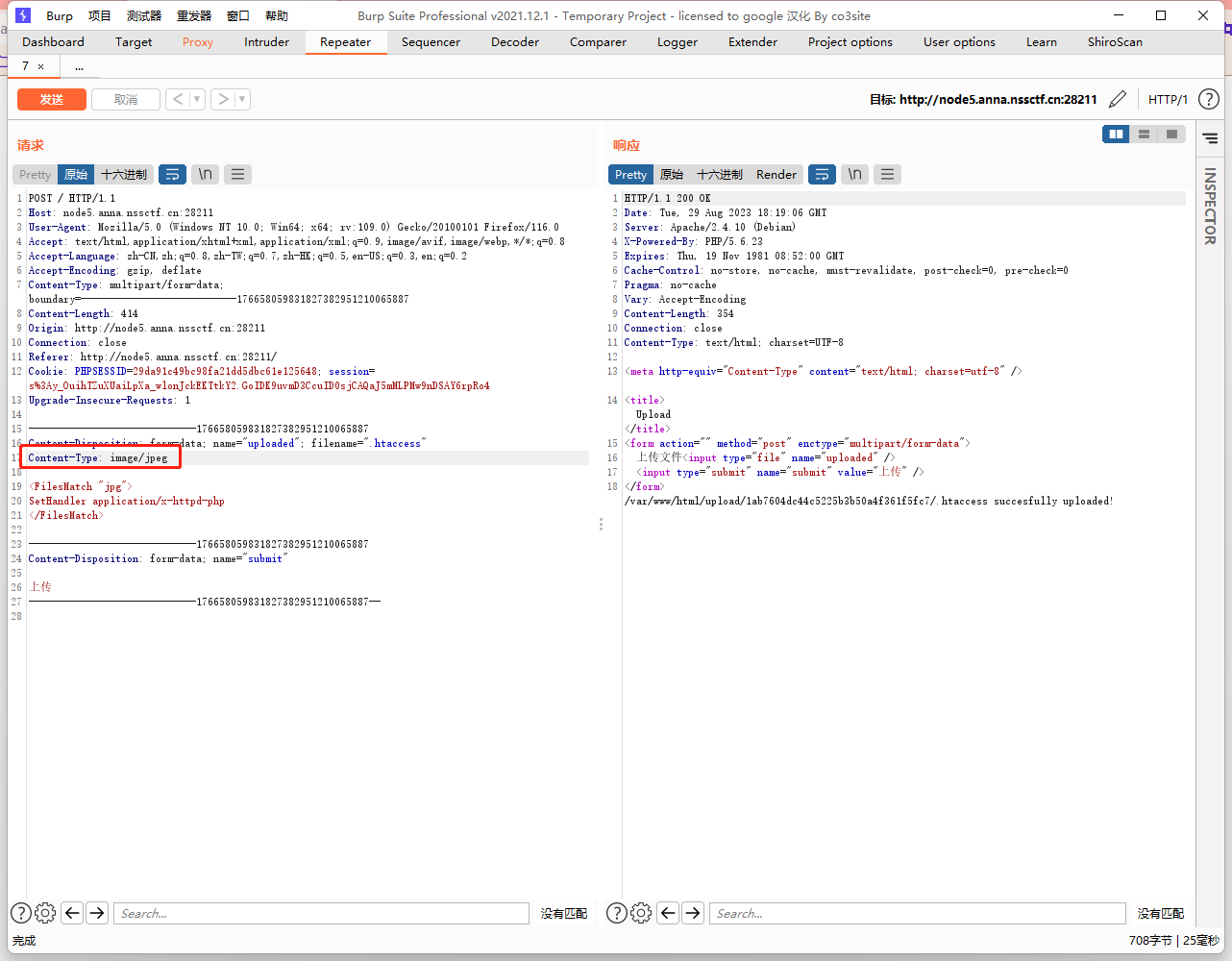Image resolution: width=1232 pixels, height=961 pixels.
Task: Go to previous request search match
Action: [72, 913]
